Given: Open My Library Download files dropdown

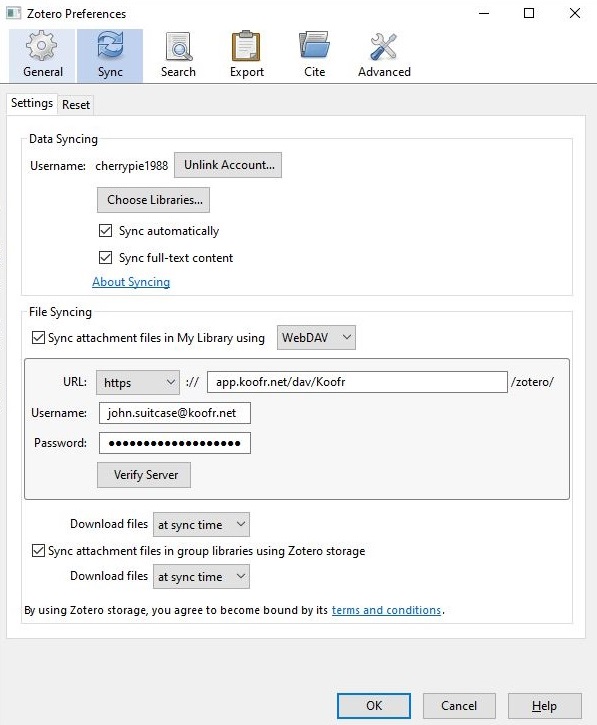Looking at the screenshot, I should tap(201, 524).
